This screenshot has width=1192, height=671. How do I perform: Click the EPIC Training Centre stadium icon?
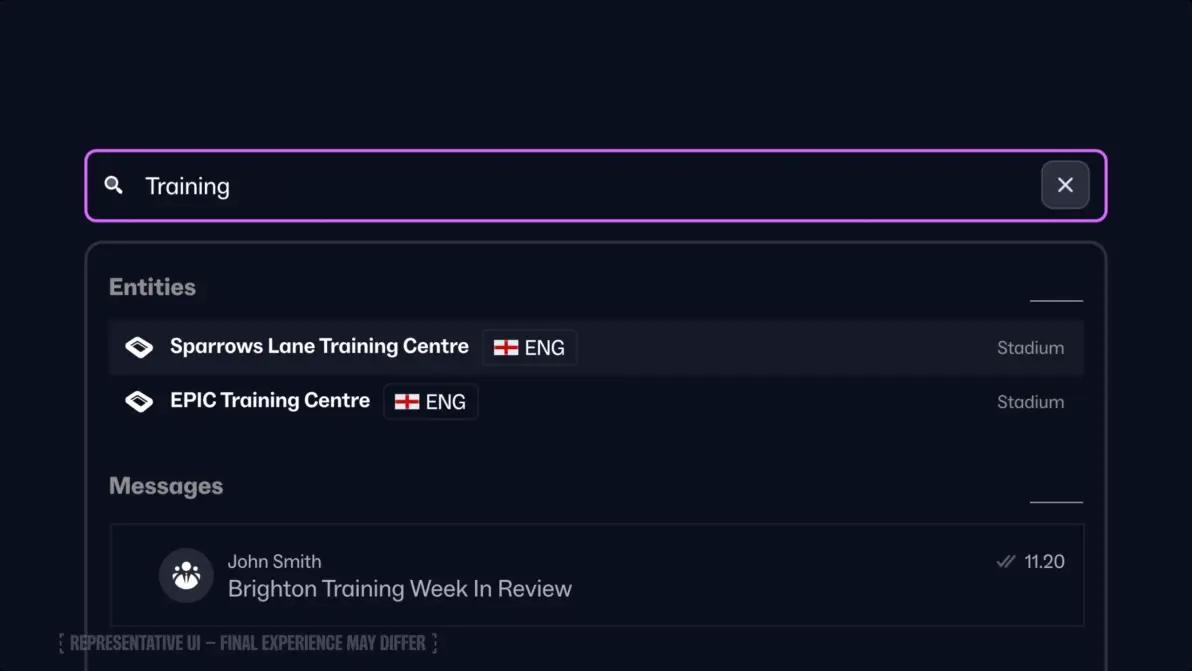[139, 401]
